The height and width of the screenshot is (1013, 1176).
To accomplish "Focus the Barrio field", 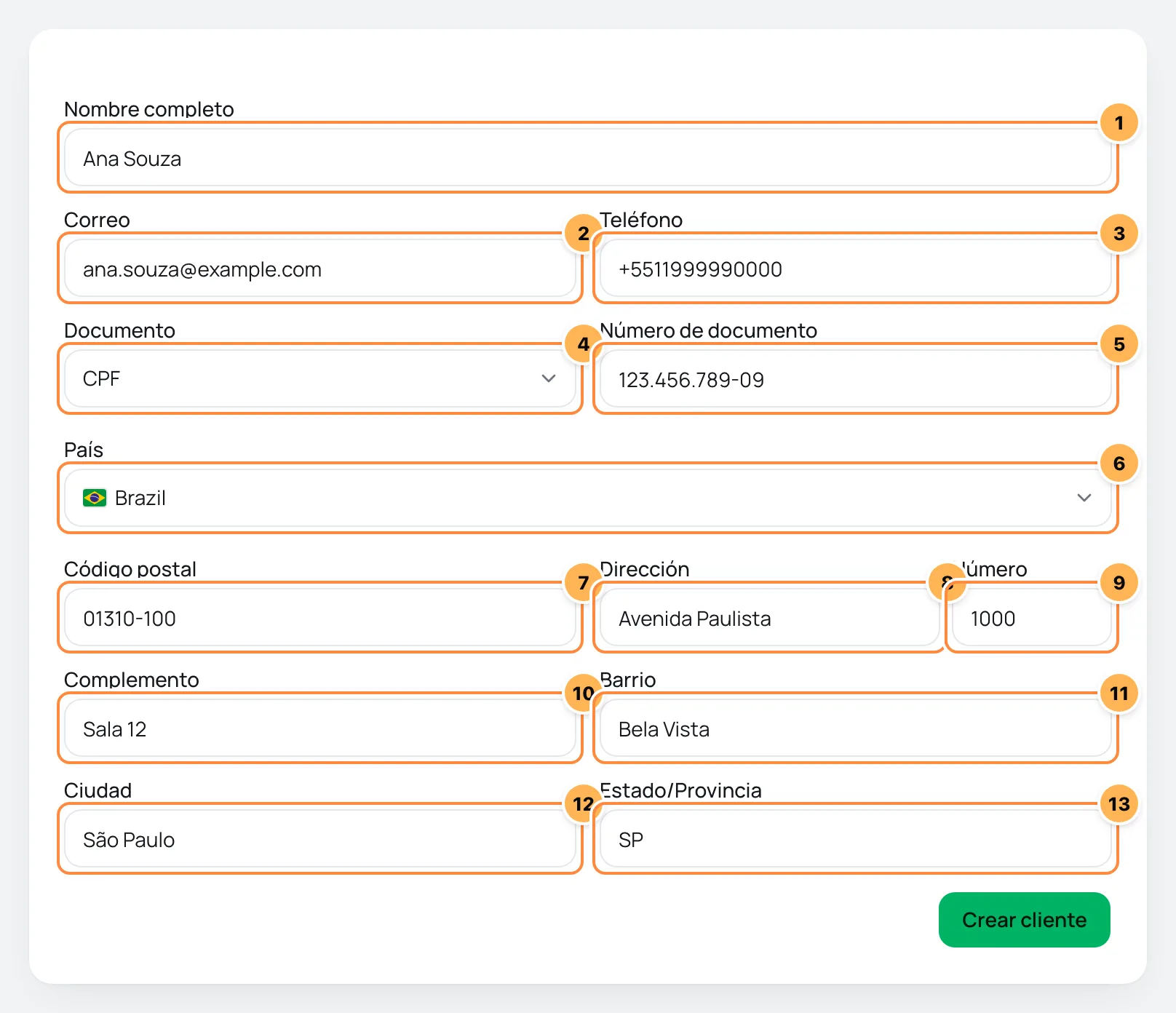I will pos(856,728).
